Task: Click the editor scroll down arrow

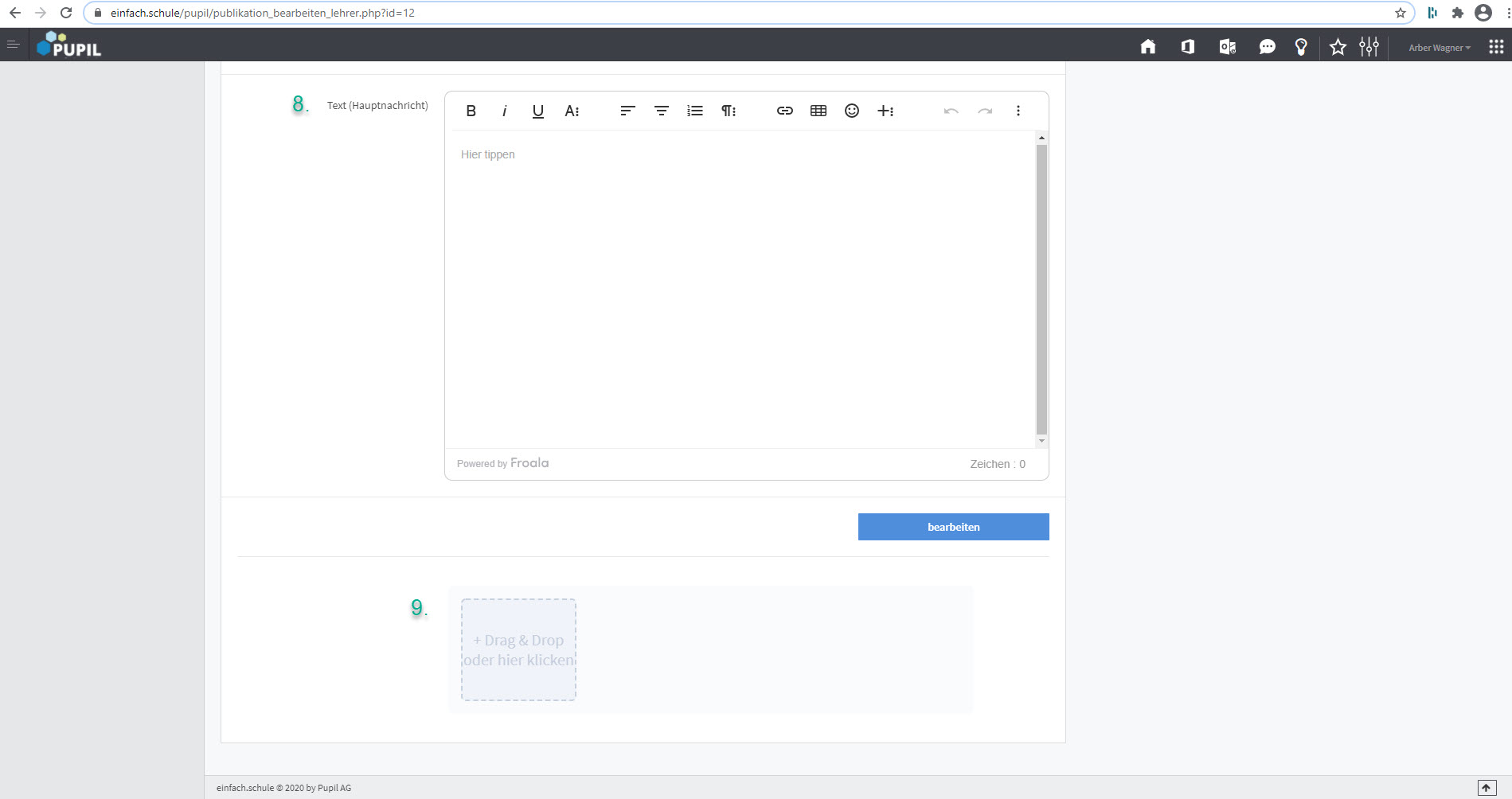Action: [x=1041, y=441]
